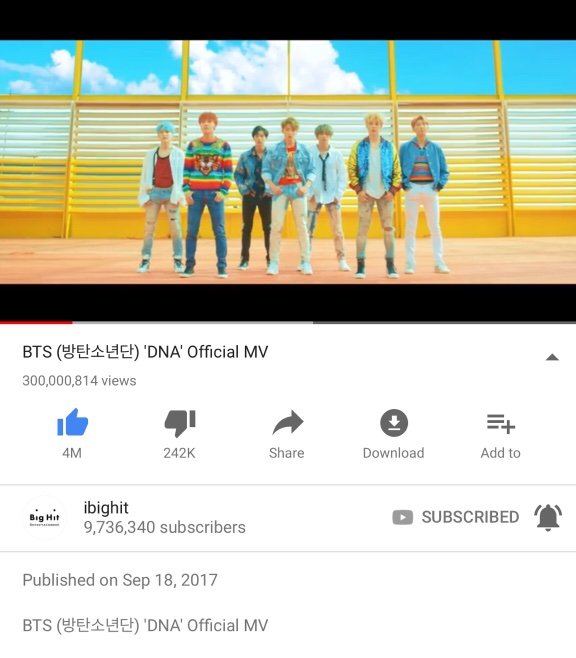Tap the 300,000,814 views count
The height and width of the screenshot is (658, 576).
pyautogui.click(x=79, y=381)
